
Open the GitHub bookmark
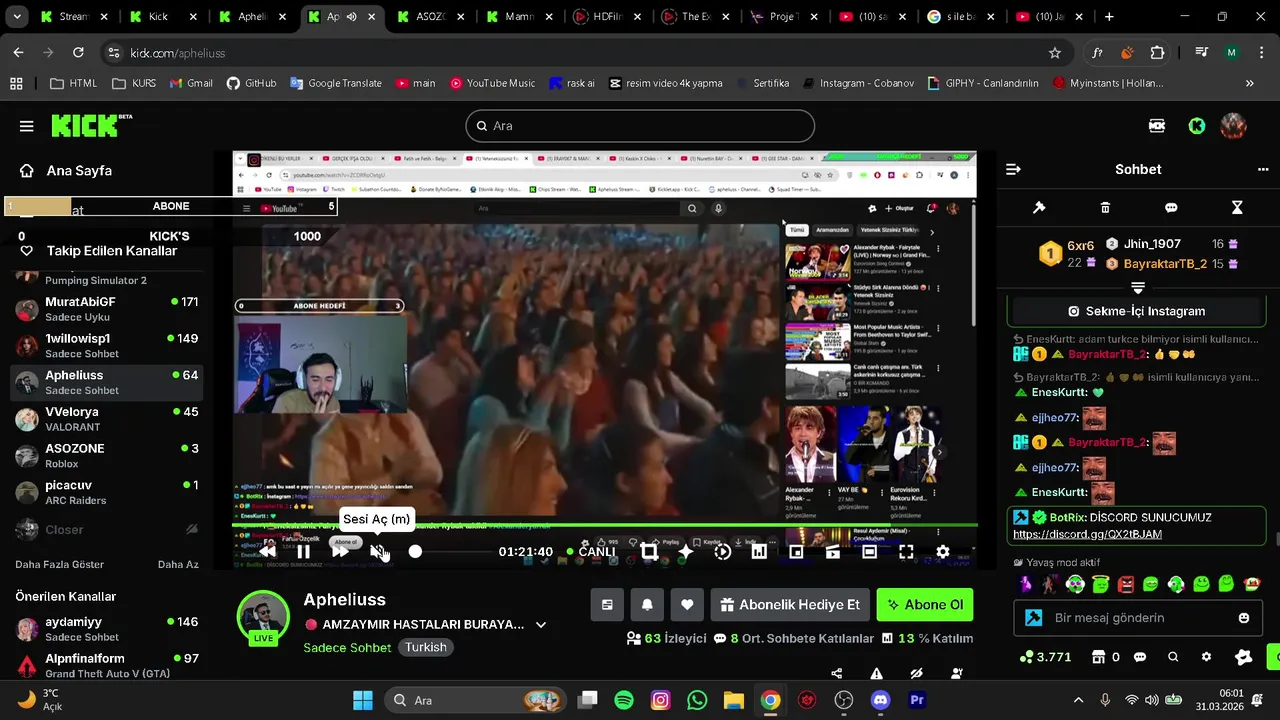point(251,83)
